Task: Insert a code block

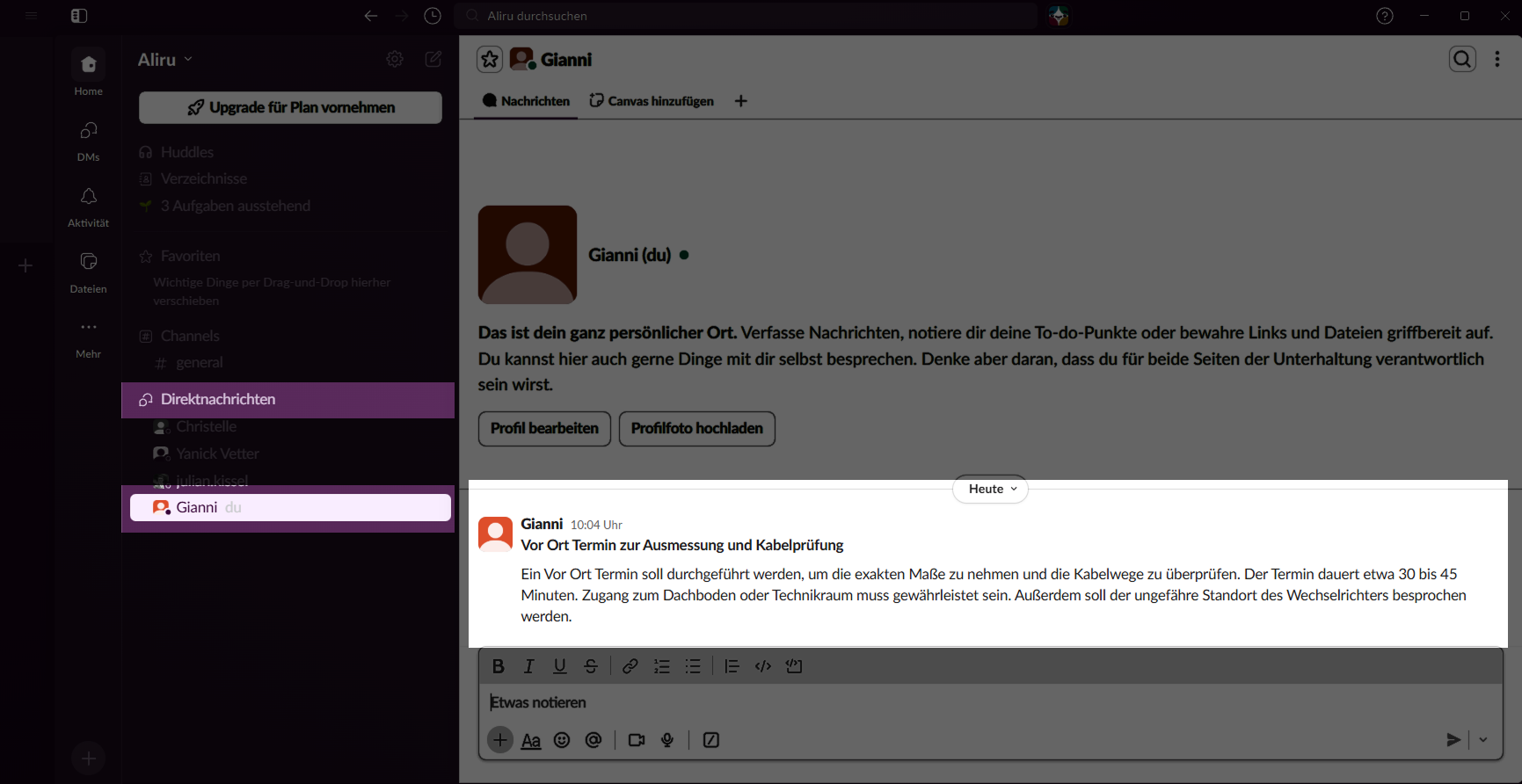Action: click(x=794, y=666)
